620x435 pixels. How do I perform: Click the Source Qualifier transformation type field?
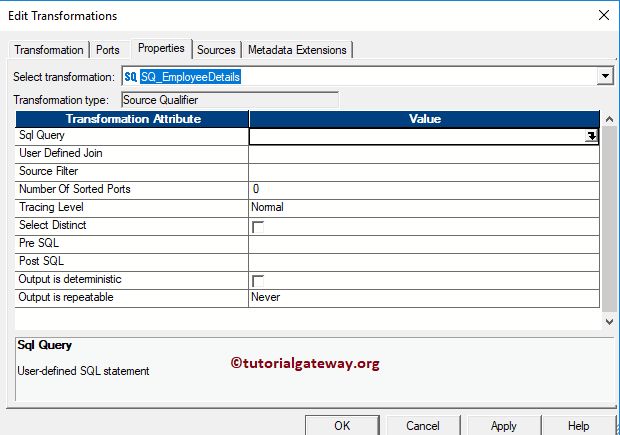230,100
